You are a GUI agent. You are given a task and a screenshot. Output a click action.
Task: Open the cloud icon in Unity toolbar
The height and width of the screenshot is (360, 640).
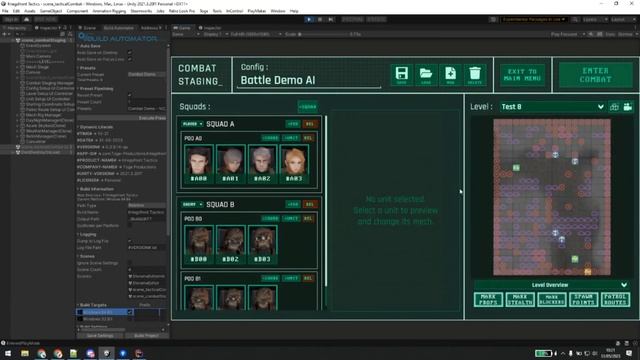27,19
